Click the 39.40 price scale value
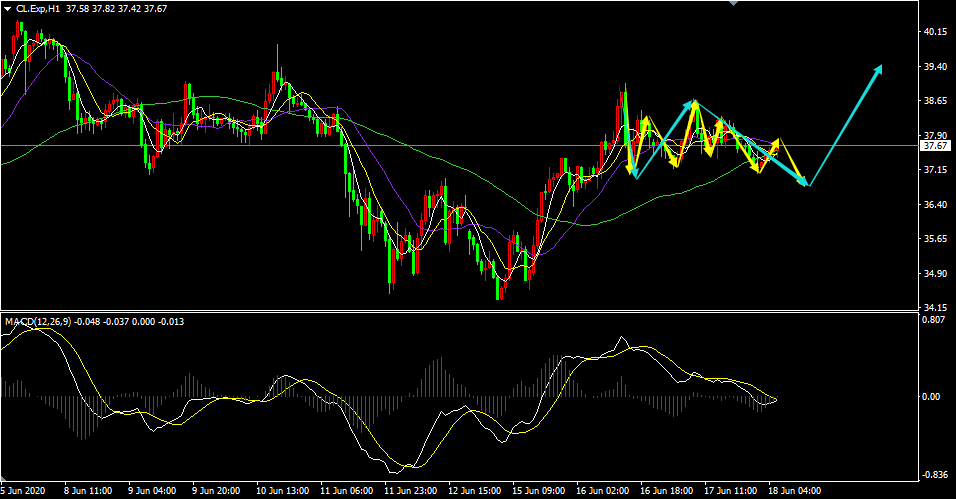The image size is (956, 499). [x=936, y=67]
